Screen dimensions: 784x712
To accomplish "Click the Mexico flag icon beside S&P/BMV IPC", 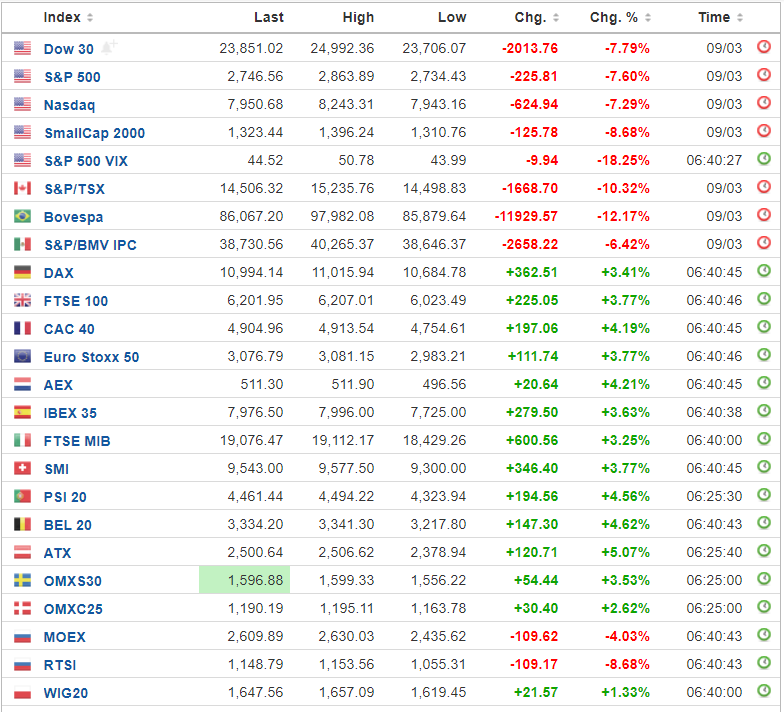I will tap(22, 244).
